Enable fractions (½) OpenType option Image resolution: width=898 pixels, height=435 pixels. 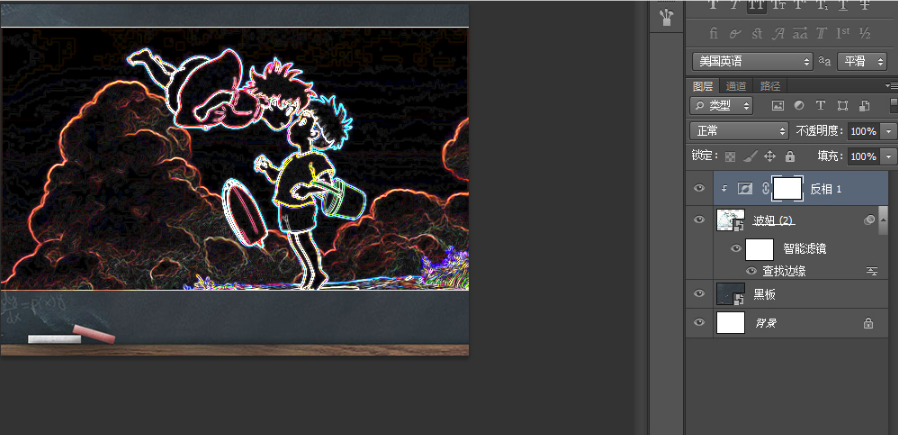tap(865, 33)
